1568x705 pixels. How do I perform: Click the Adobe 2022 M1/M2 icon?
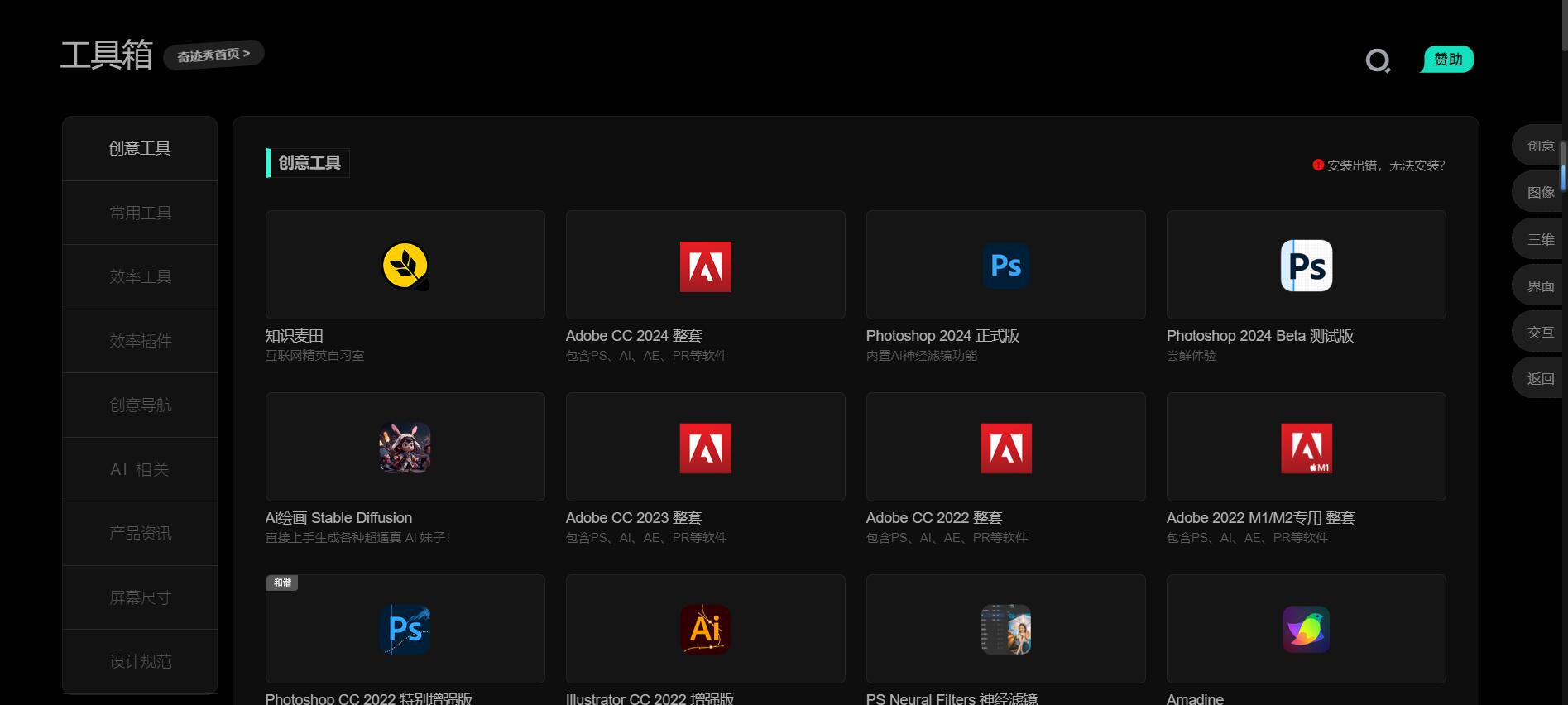coord(1306,448)
